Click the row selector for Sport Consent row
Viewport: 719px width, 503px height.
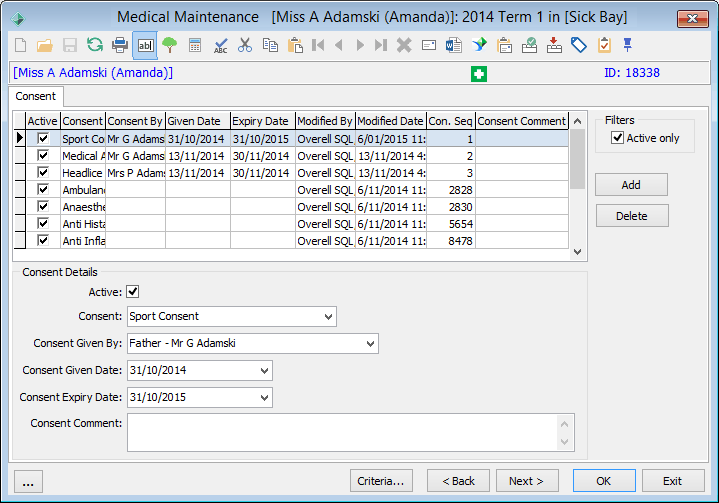(x=20, y=138)
